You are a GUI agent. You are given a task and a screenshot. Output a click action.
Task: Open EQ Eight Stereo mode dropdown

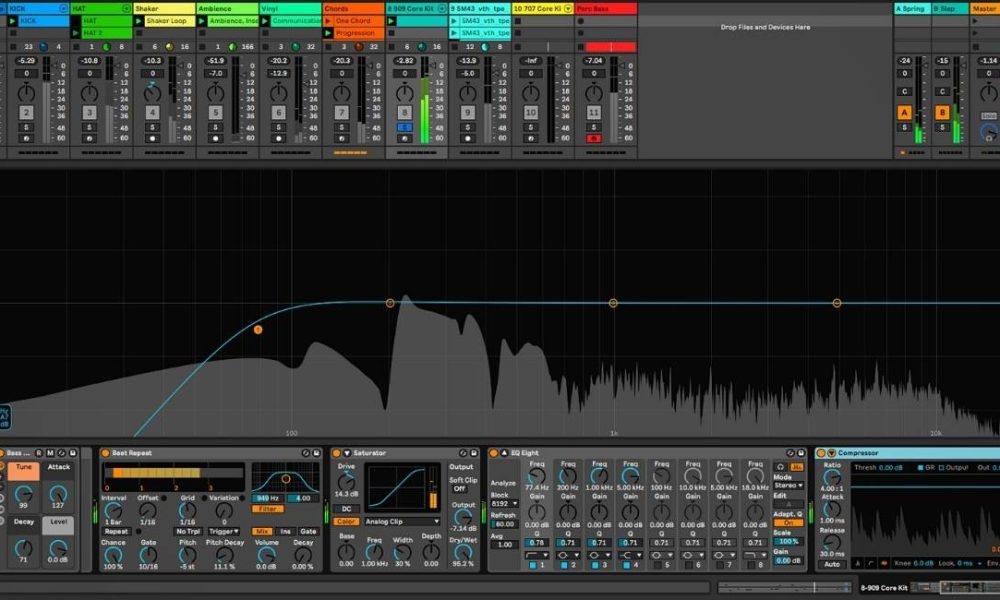(788, 486)
